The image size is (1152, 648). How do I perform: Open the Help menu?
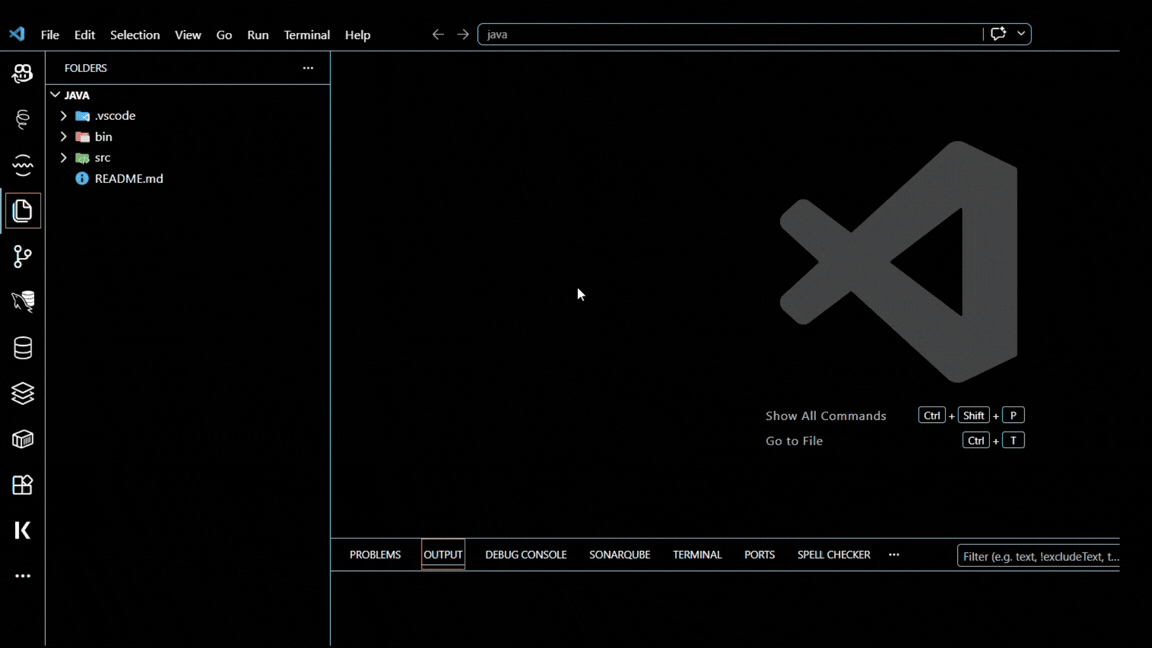click(x=358, y=35)
